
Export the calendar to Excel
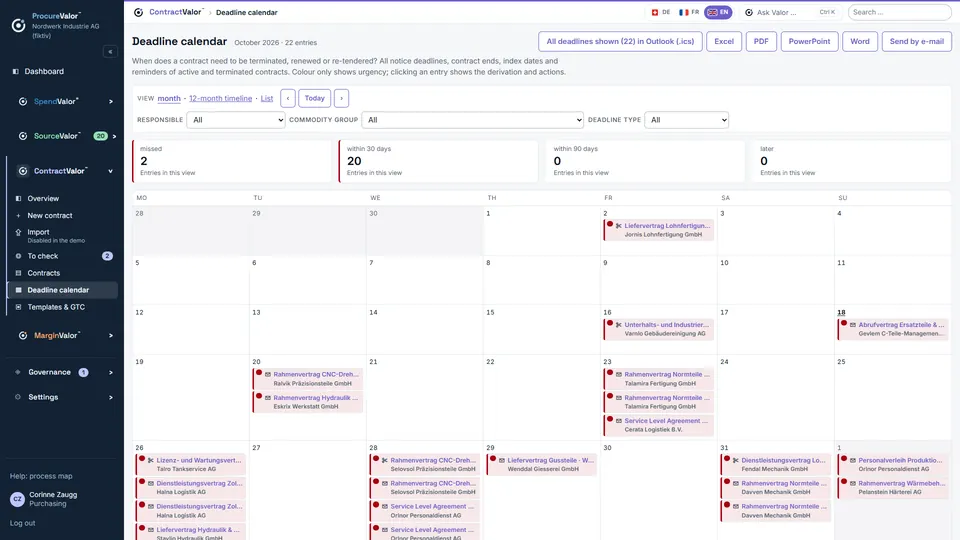[724, 42]
